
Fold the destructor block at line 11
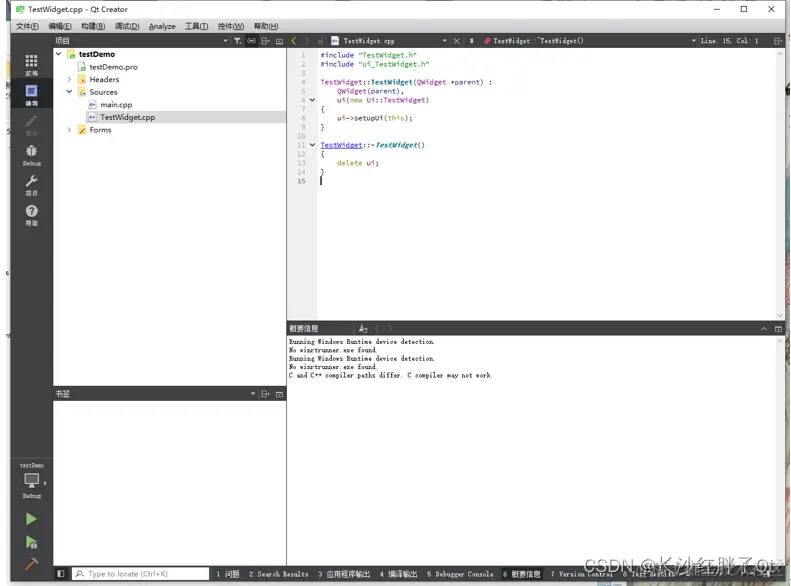click(x=312, y=145)
